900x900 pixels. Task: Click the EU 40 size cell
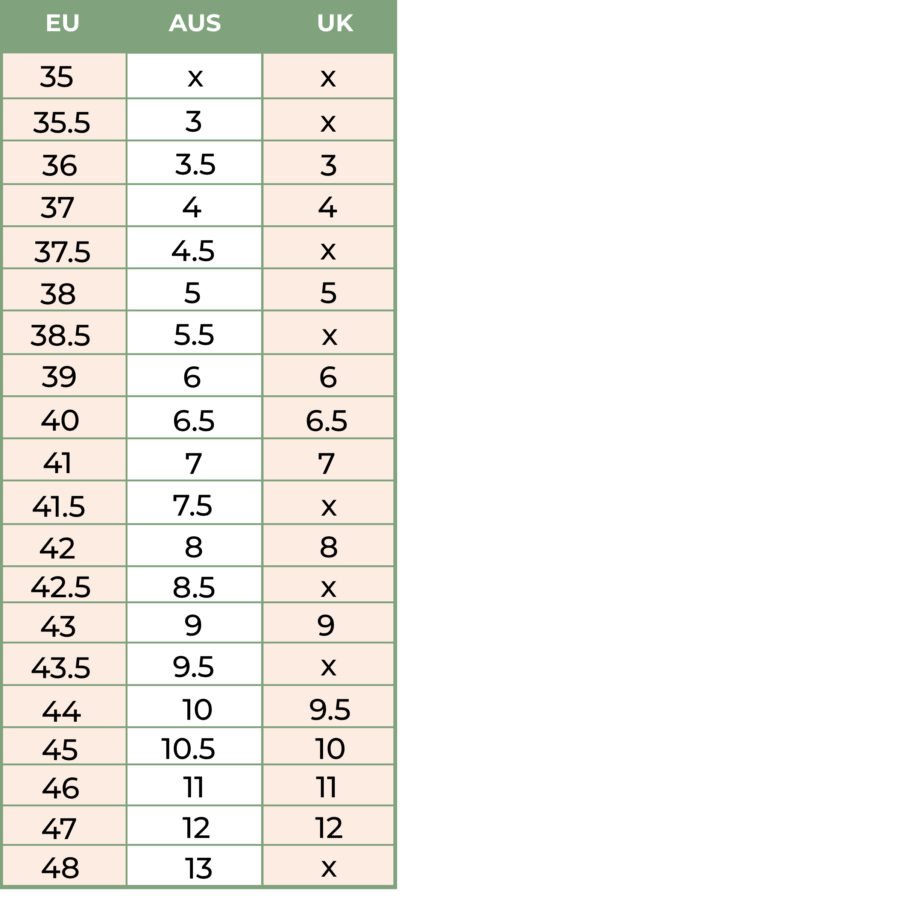pyautogui.click(x=60, y=420)
